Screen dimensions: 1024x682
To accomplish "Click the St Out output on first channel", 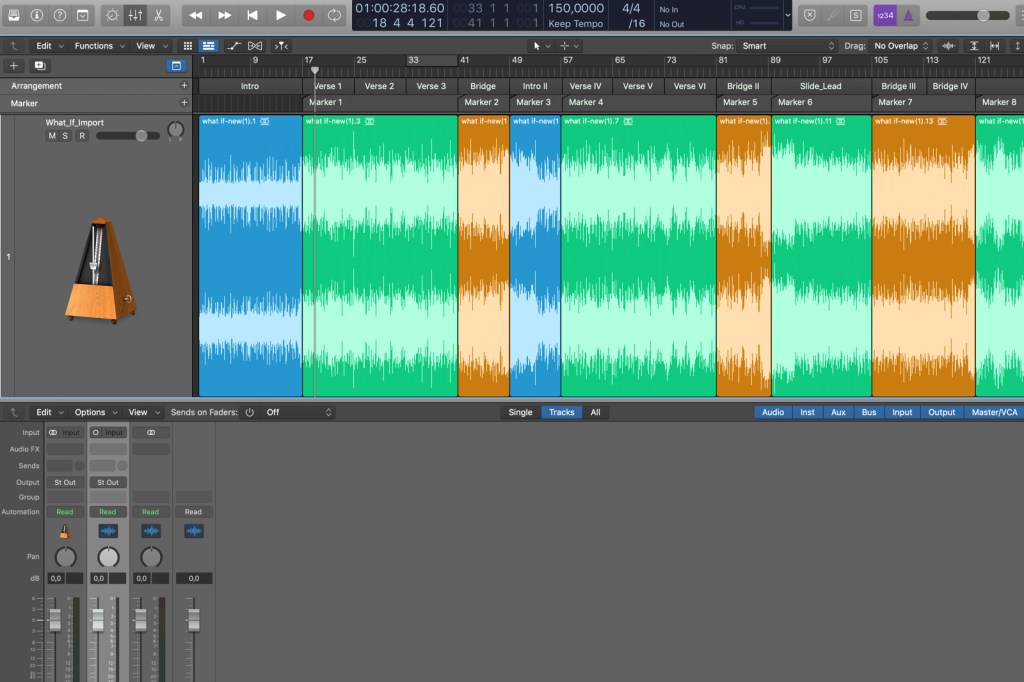I will [65, 482].
